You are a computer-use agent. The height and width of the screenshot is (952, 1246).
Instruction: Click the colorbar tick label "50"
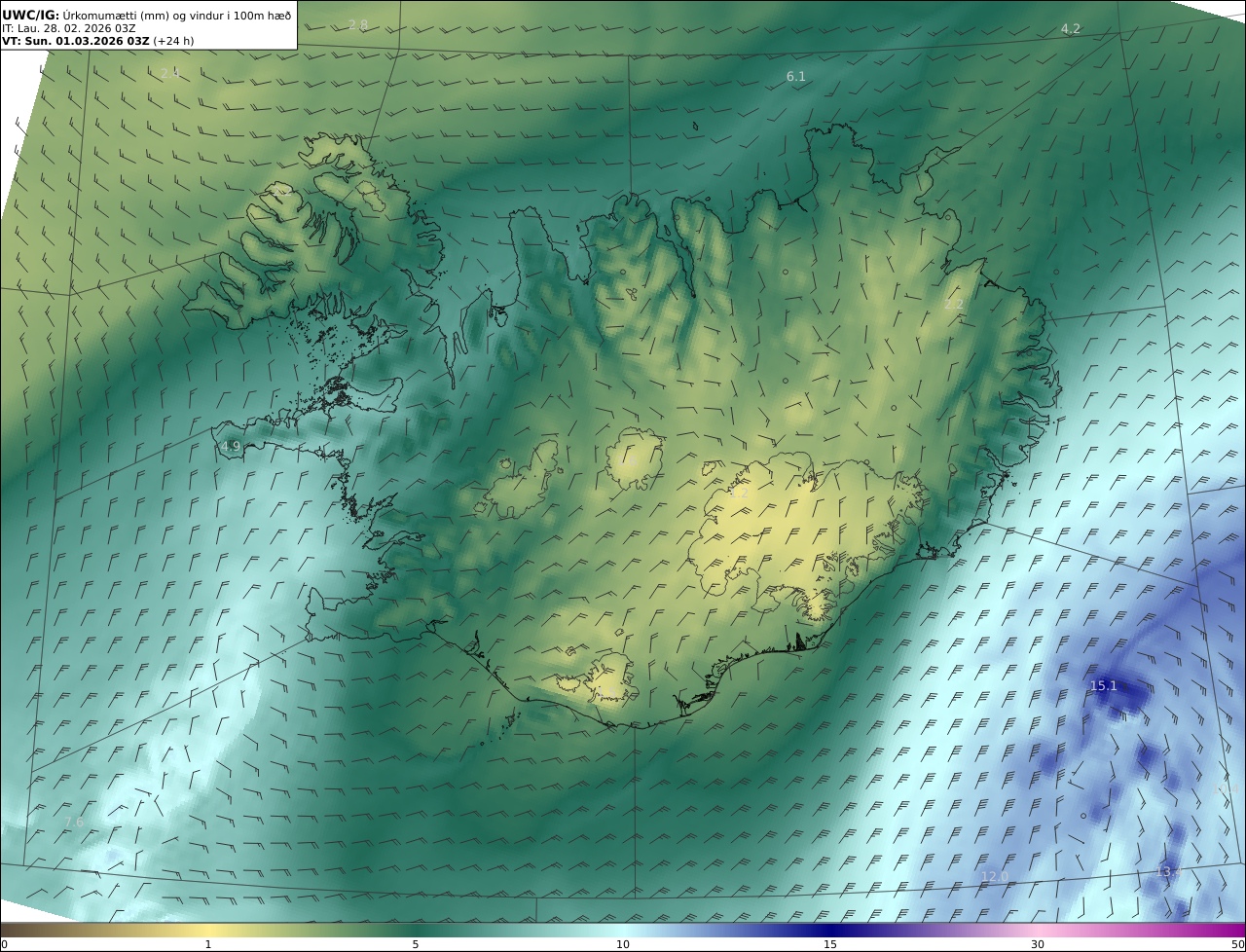[x=1238, y=944]
